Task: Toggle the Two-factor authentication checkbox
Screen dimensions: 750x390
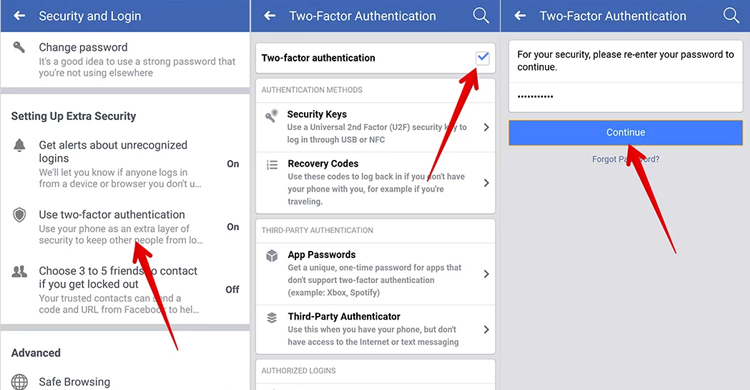Action: pos(483,58)
